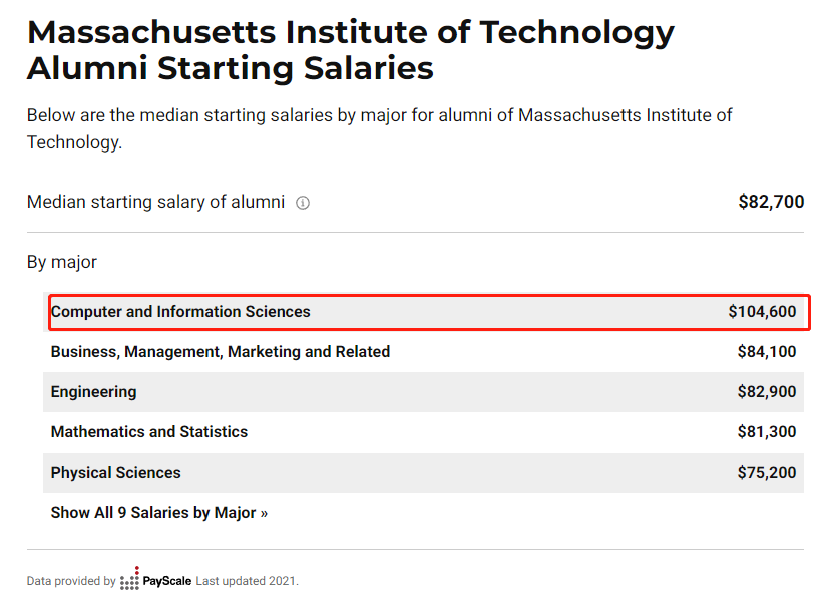The height and width of the screenshot is (601, 828).
Task: Click the Last updated 2021 text
Action: pos(247,581)
